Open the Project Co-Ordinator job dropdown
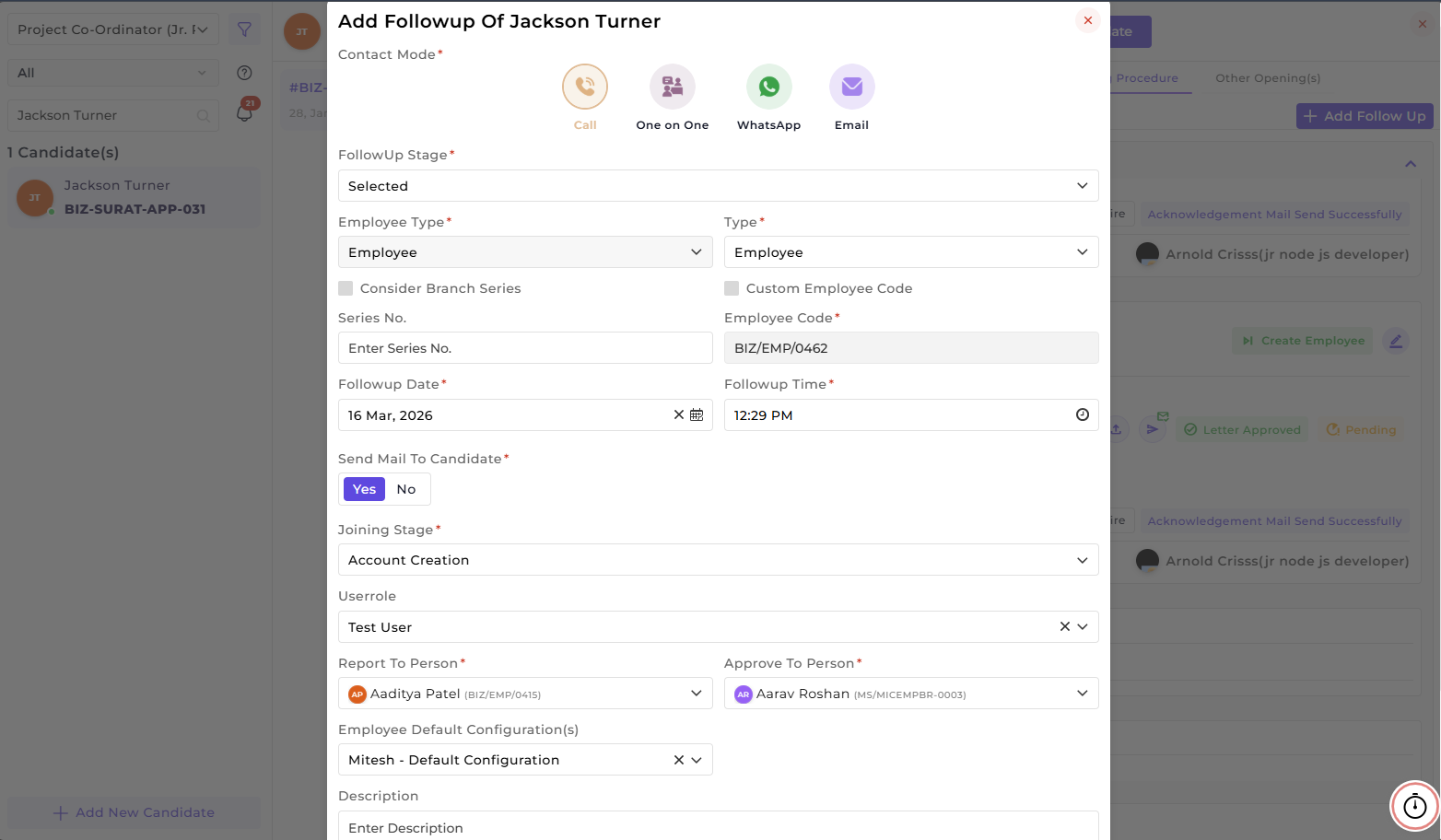The image size is (1441, 840). click(113, 29)
